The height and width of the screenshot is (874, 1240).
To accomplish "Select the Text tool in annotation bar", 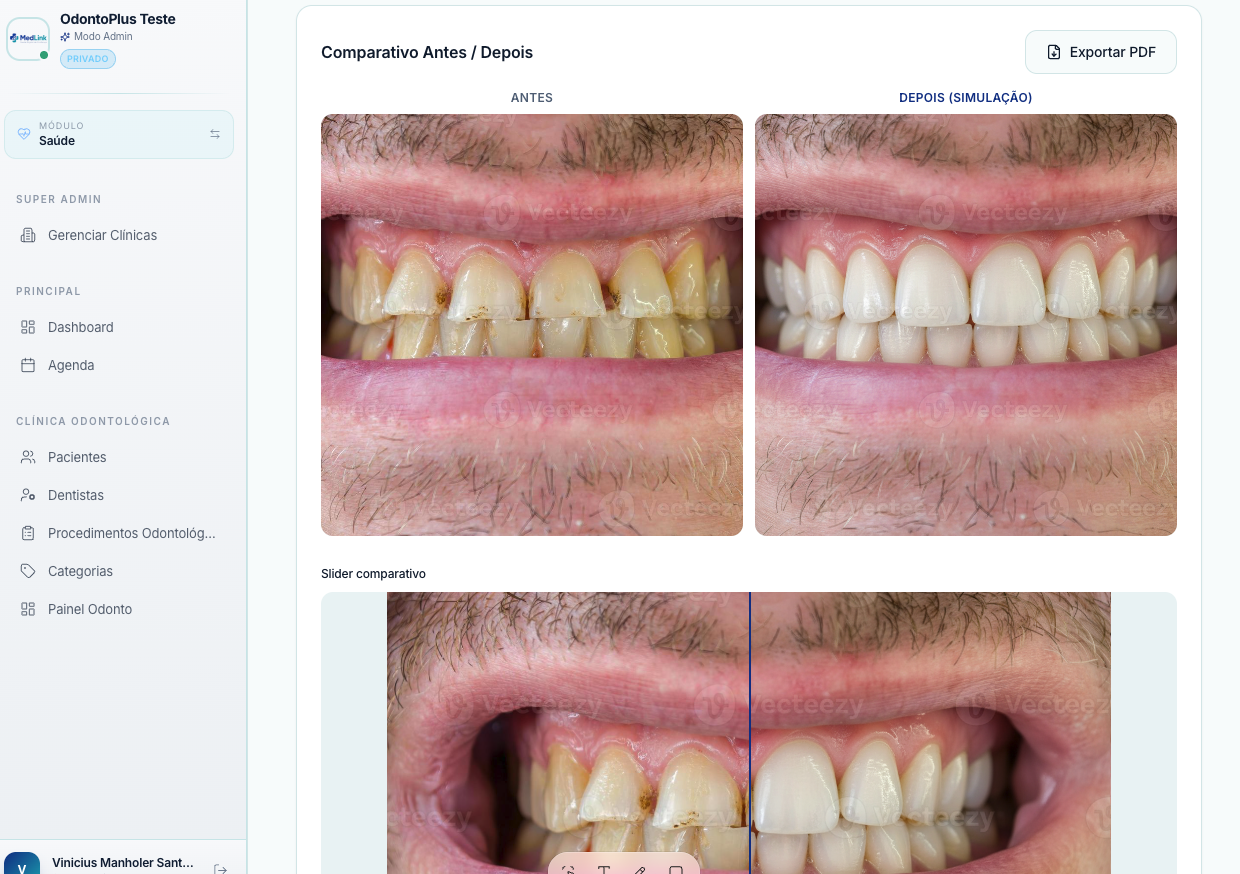I will tap(604, 870).
